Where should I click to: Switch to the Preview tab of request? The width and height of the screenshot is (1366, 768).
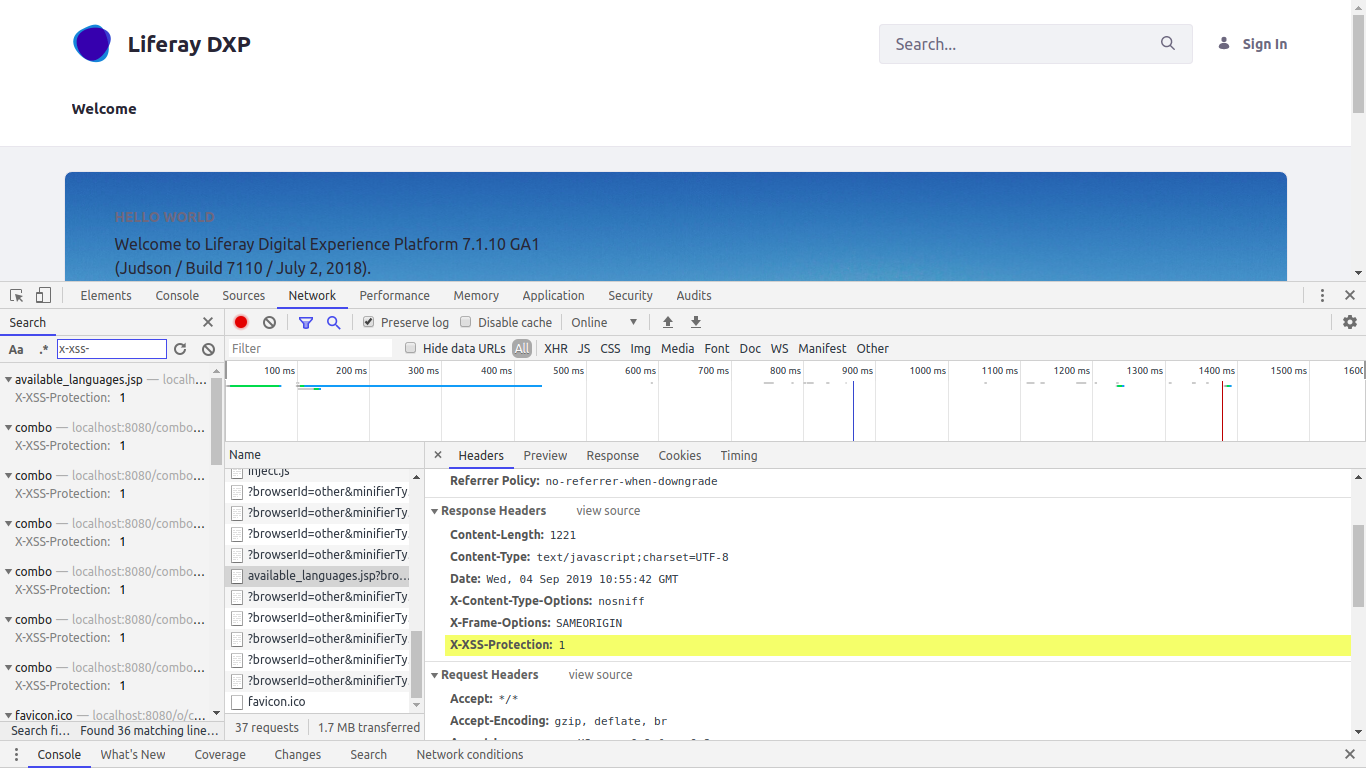(545, 456)
